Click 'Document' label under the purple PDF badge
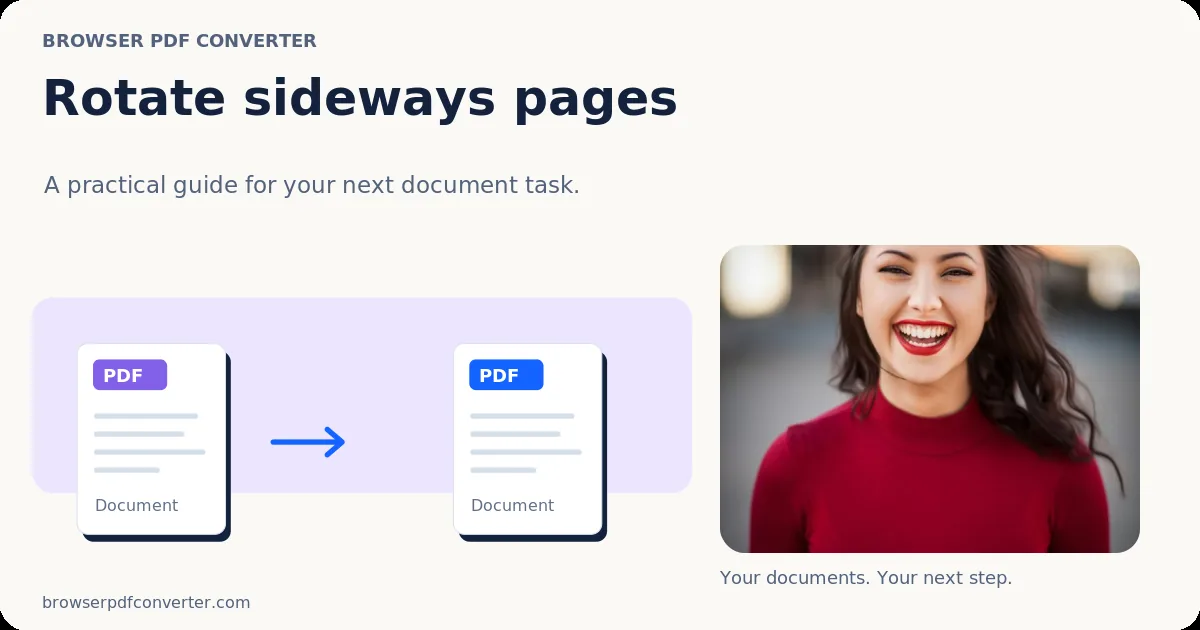This screenshot has height=630, width=1200. pyautogui.click(x=137, y=505)
